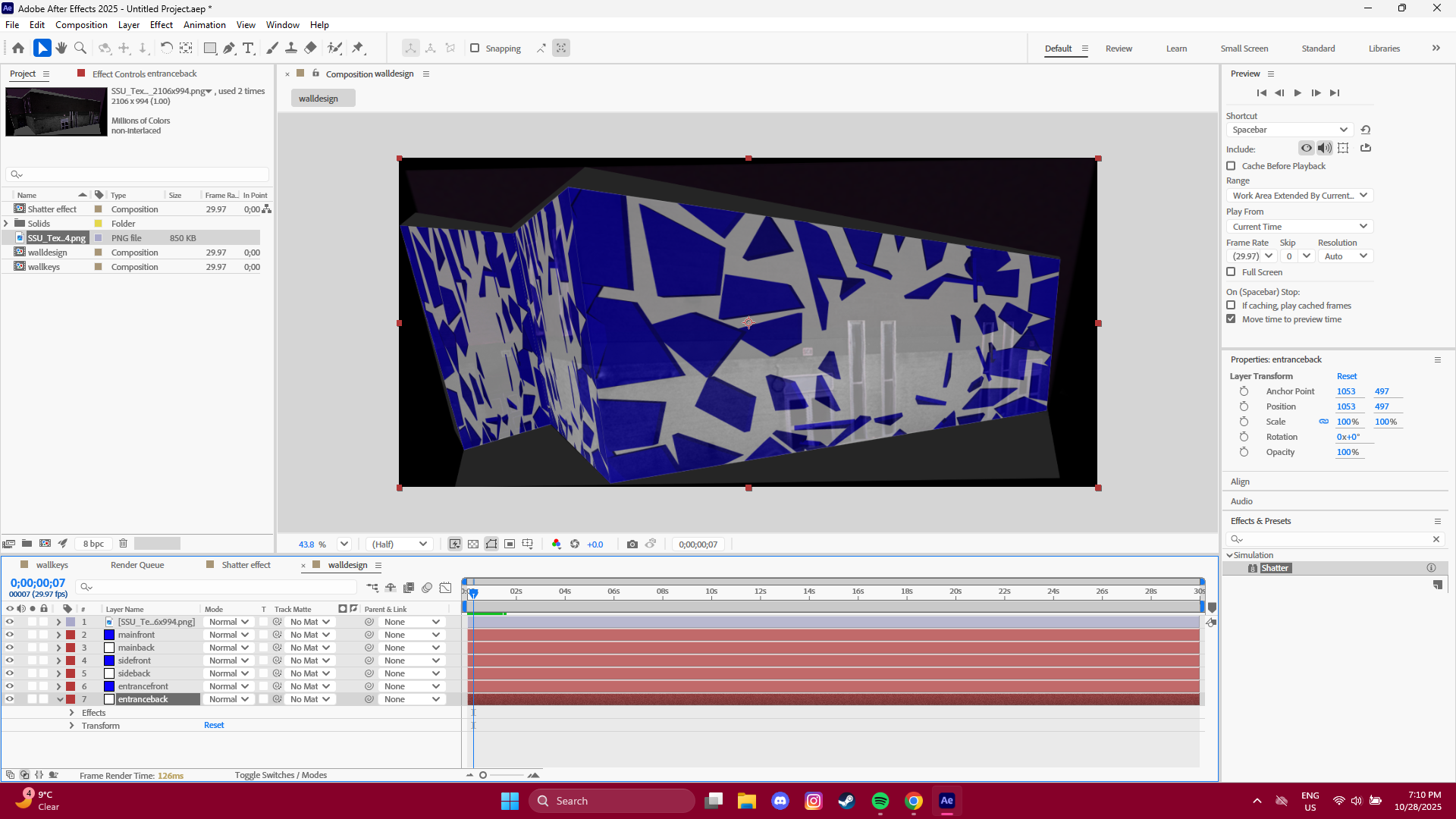This screenshot has height=819, width=1456.
Task: Select the Horizontal Type tool
Action: pos(248,48)
